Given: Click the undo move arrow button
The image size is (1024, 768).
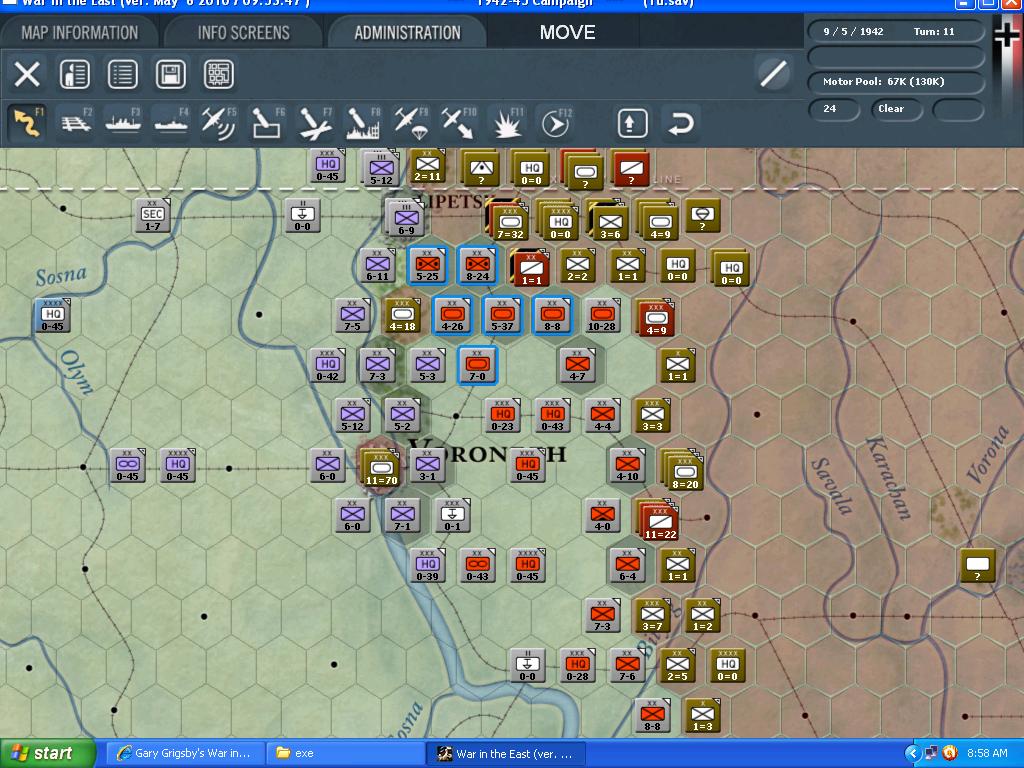Looking at the screenshot, I should click(680, 123).
